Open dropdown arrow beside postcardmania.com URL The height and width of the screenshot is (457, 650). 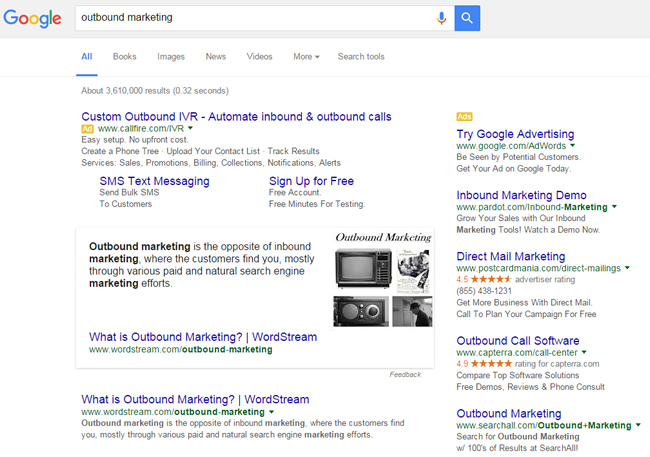627,268
